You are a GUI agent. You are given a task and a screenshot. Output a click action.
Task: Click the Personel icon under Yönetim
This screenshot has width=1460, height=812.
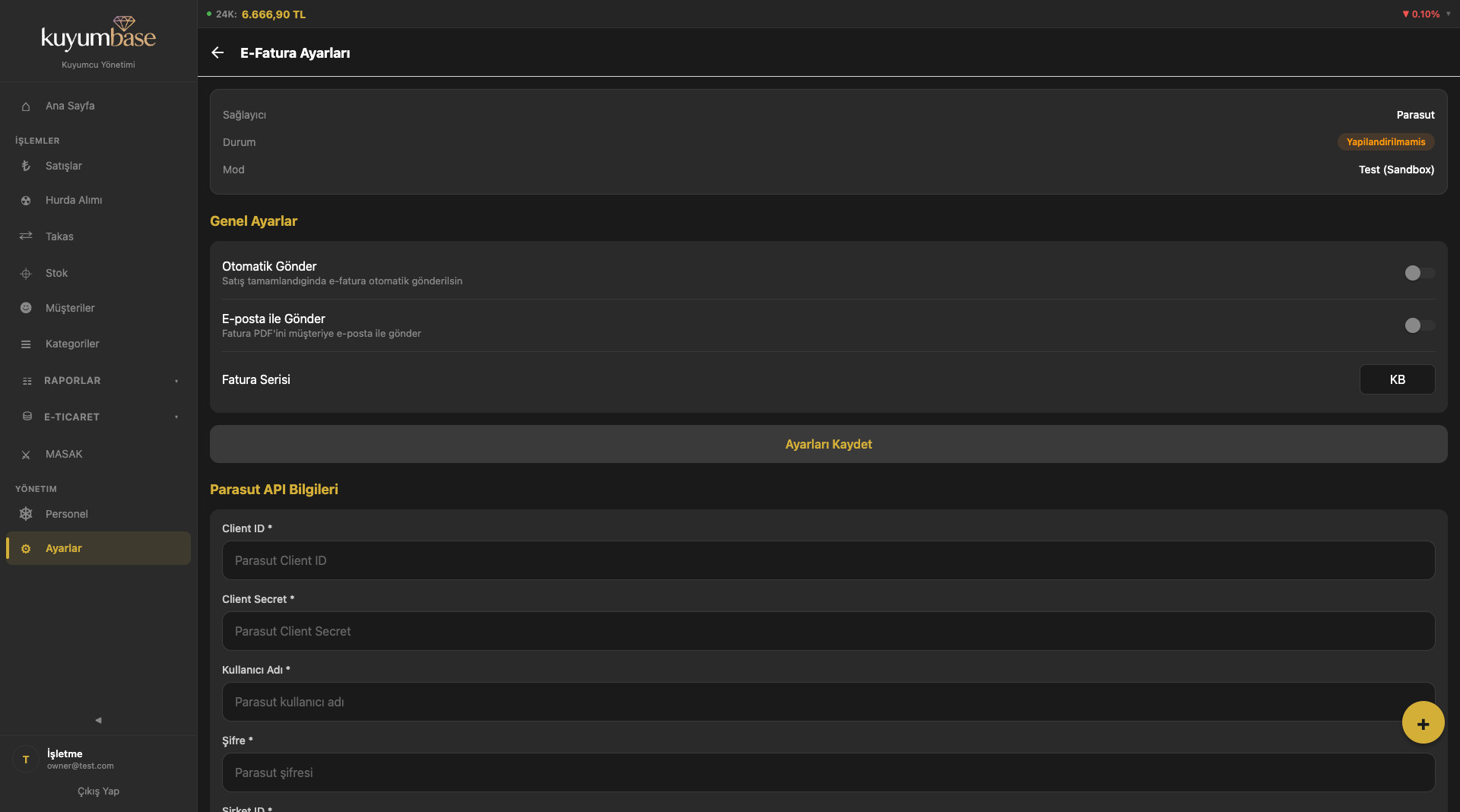(26, 514)
